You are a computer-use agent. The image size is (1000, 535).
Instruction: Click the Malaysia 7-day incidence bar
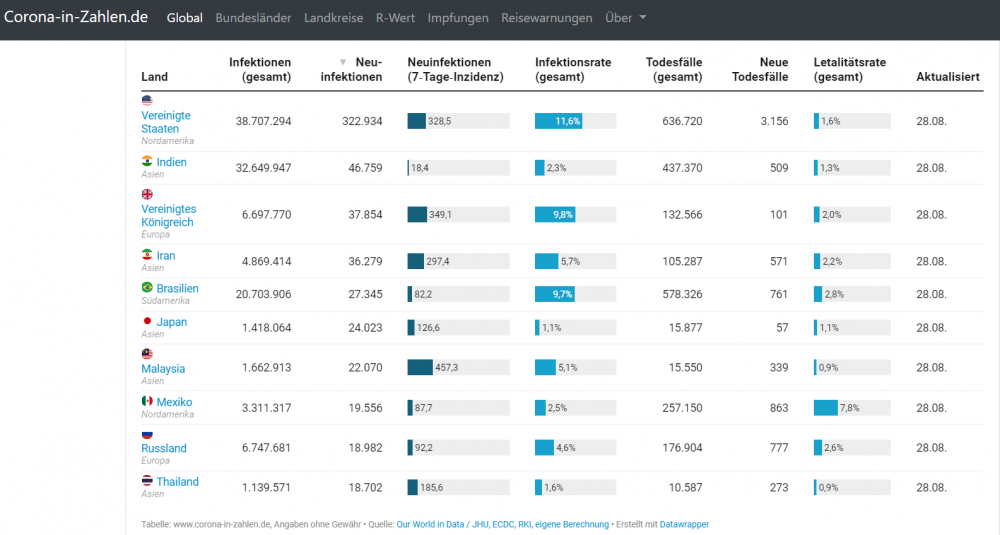pyautogui.click(x=458, y=368)
